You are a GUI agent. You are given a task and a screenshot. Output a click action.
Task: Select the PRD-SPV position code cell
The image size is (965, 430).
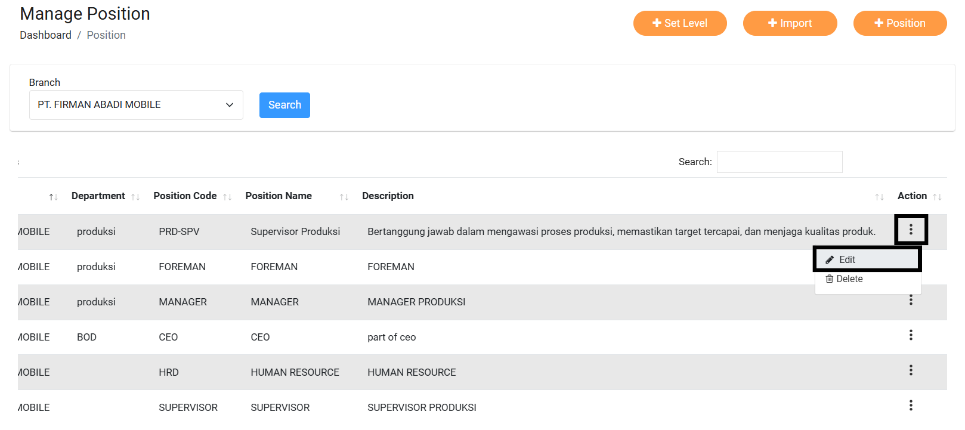pyautogui.click(x=179, y=232)
